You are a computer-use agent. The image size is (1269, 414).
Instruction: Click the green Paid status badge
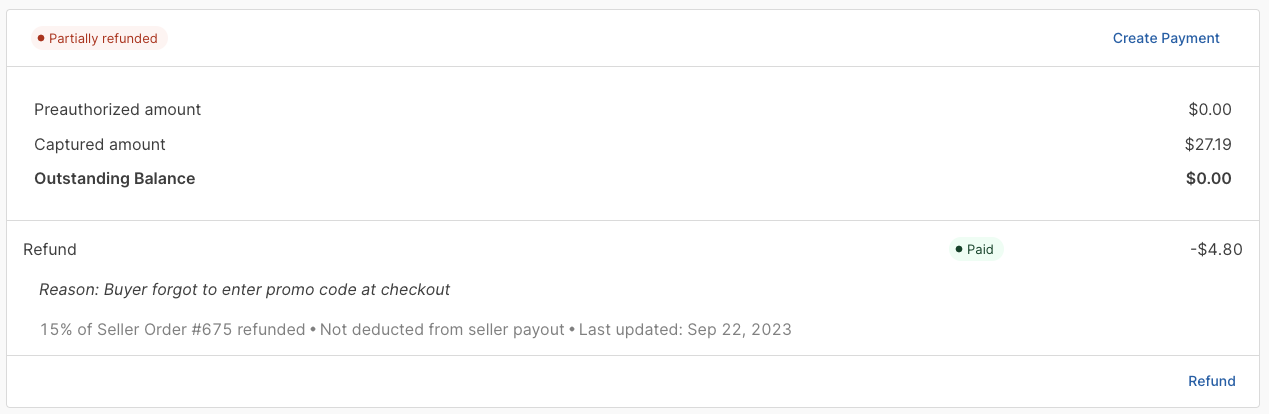[975, 249]
